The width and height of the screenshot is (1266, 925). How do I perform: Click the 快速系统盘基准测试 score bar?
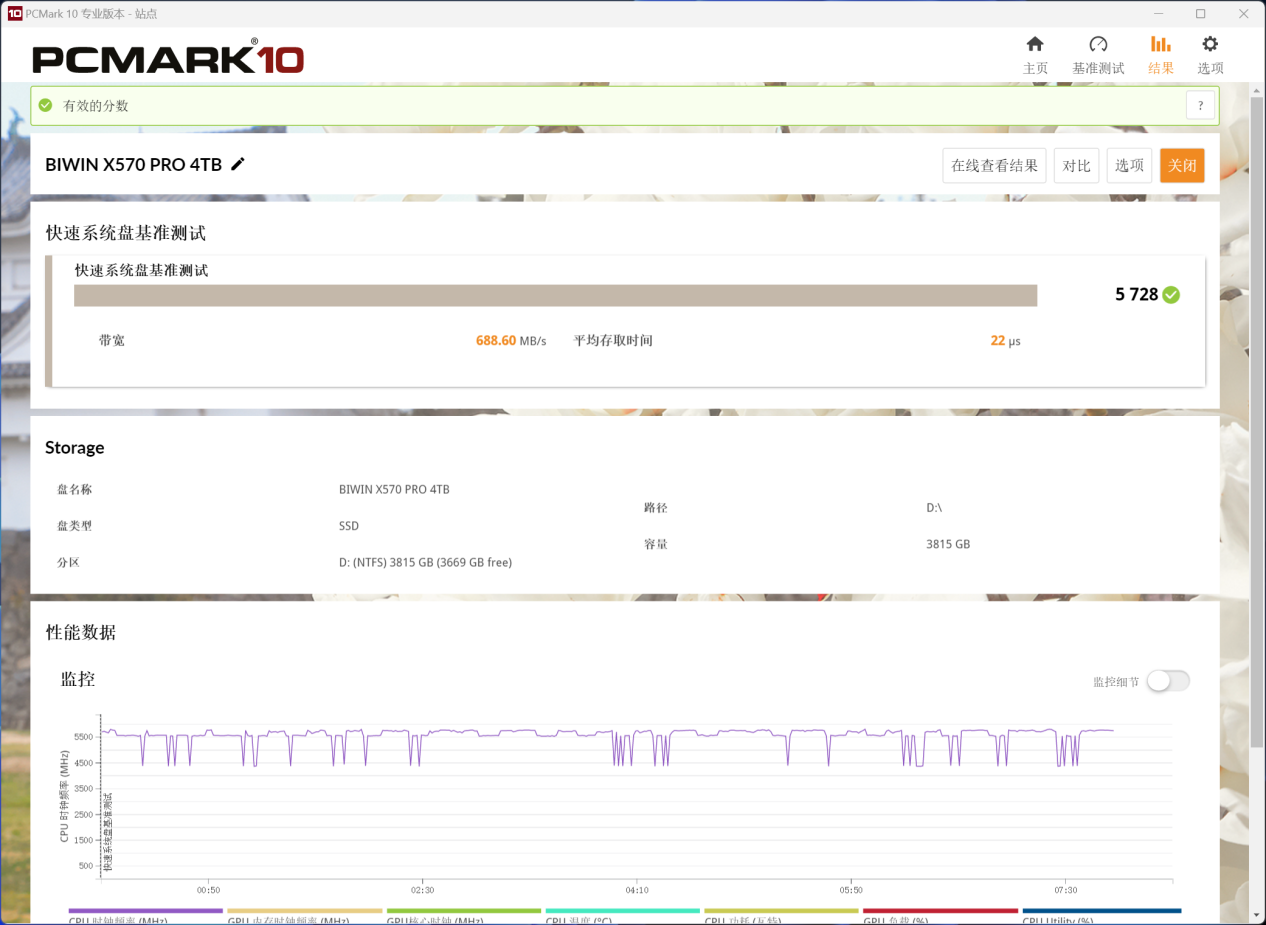(555, 295)
